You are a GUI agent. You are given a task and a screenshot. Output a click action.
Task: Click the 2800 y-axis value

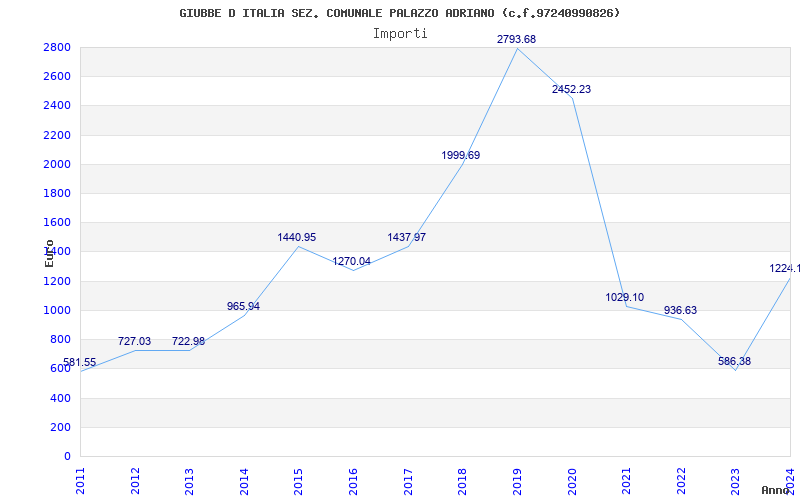point(57,47)
